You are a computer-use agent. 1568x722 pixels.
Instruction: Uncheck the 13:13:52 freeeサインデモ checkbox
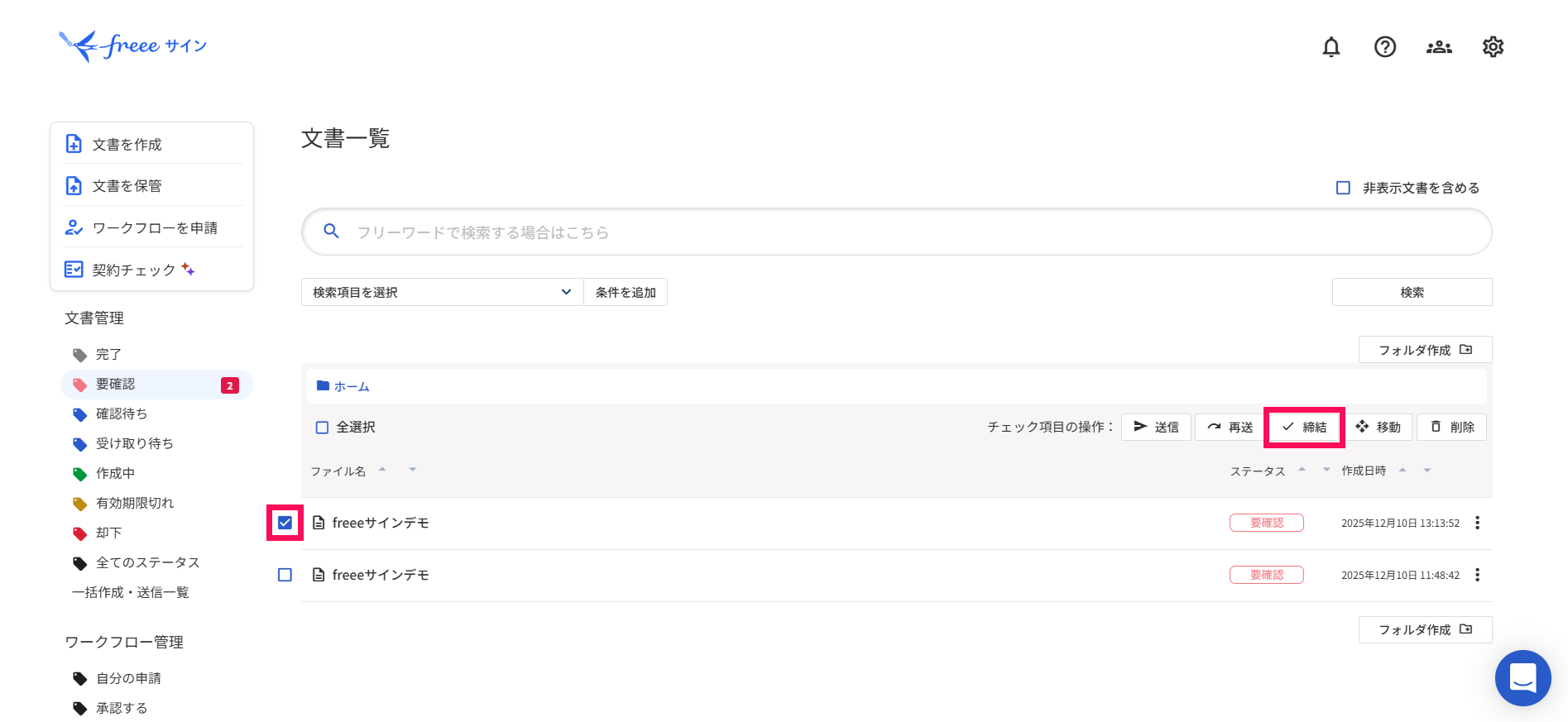pyautogui.click(x=285, y=523)
